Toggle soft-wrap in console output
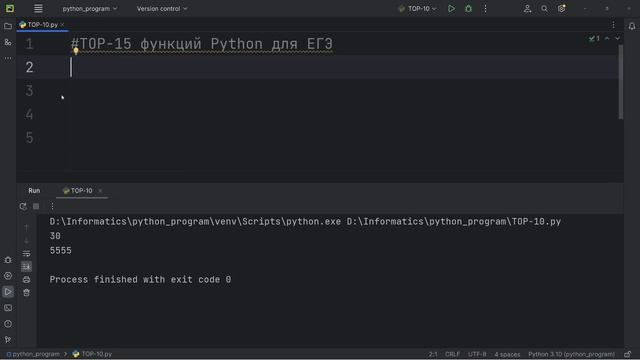The height and width of the screenshot is (360, 640). (x=27, y=253)
